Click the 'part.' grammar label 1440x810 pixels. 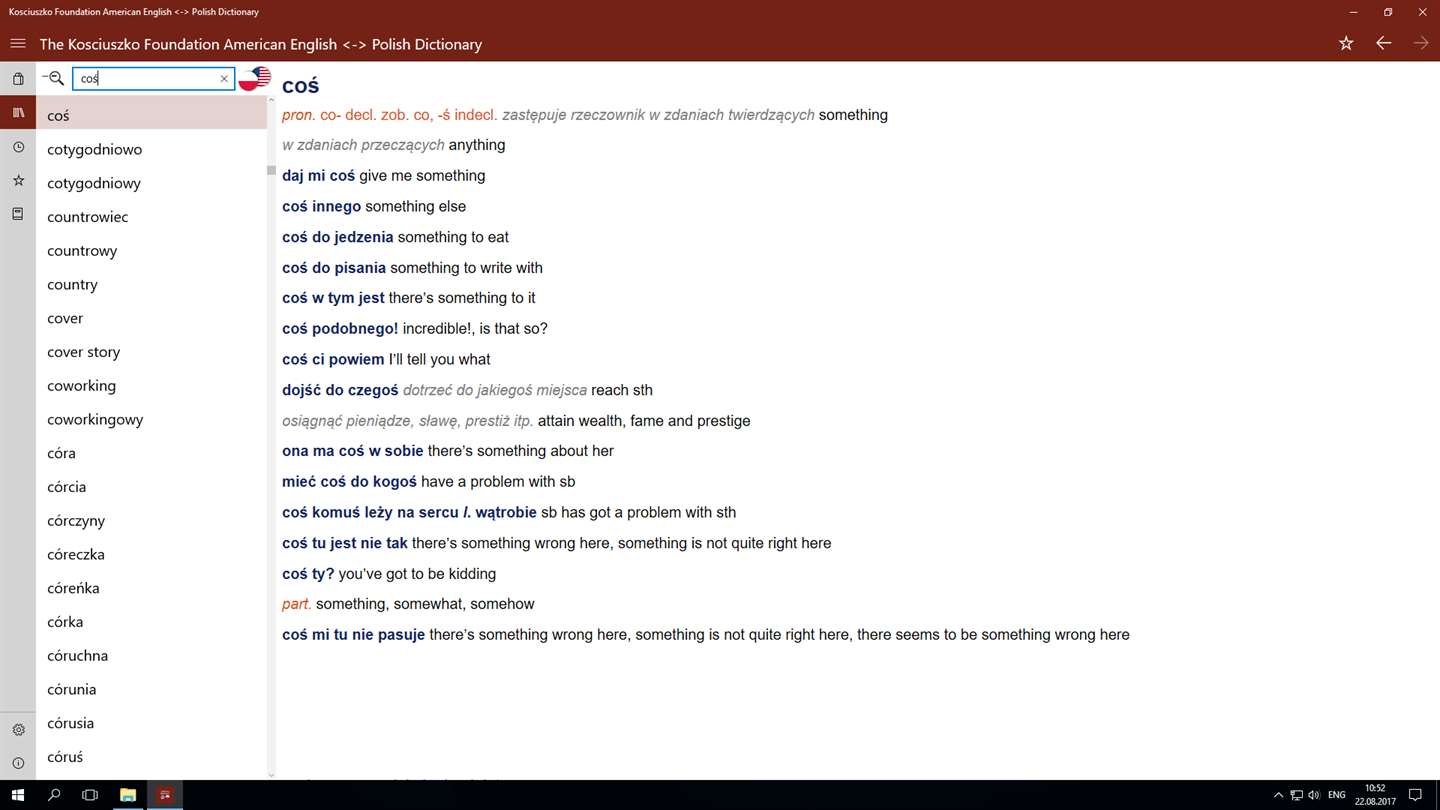click(297, 604)
